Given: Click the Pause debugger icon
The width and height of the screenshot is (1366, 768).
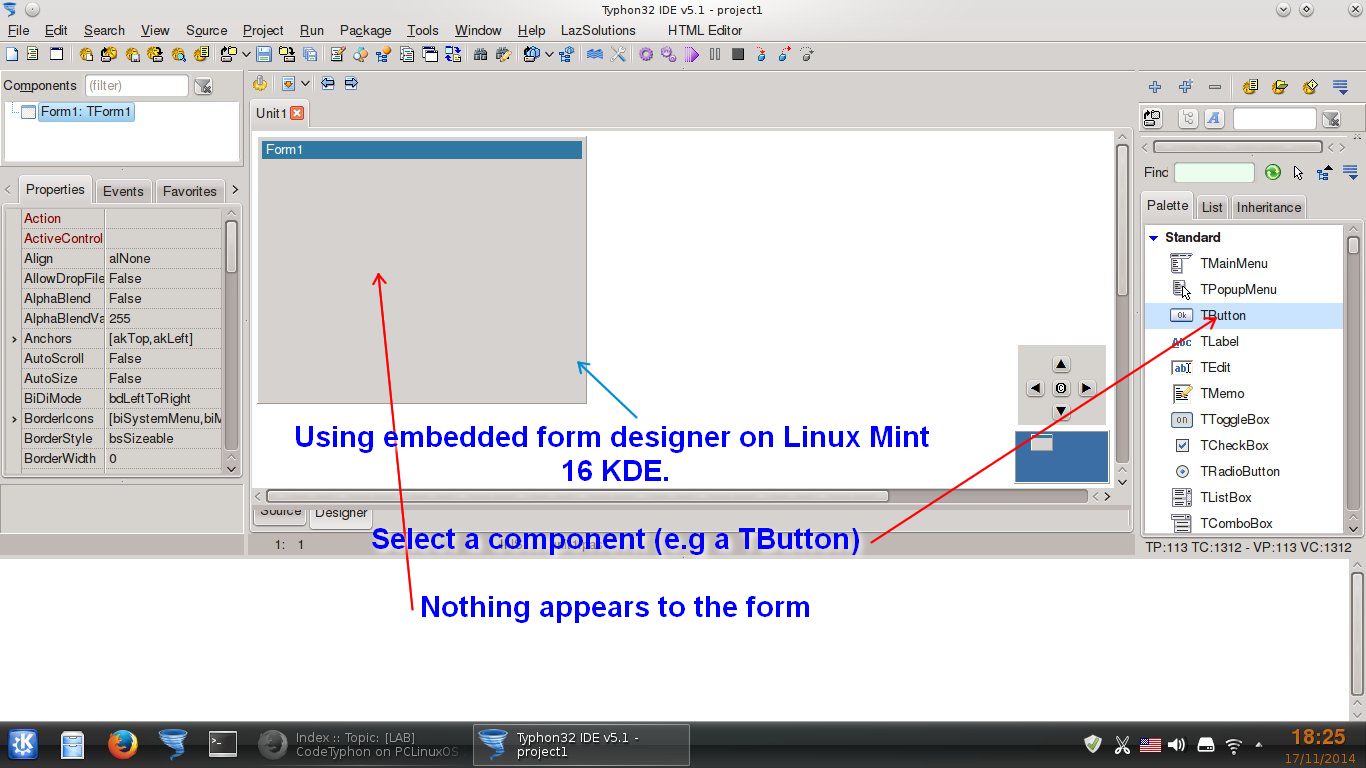Looking at the screenshot, I should 715,54.
